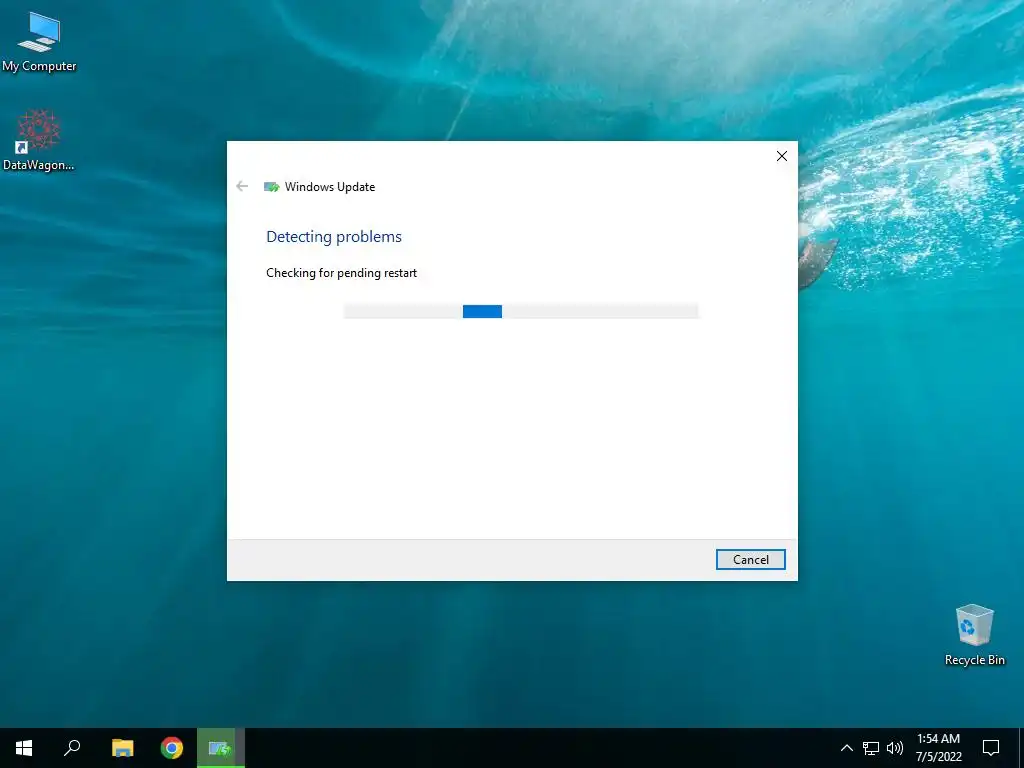1024x768 pixels.
Task: Open the clock showing 1:54 AM
Action: click(938, 748)
